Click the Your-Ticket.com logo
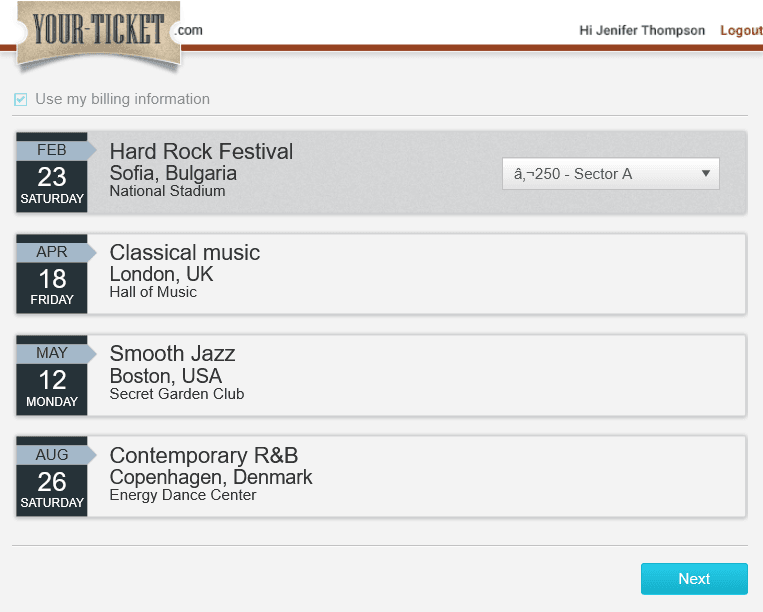The width and height of the screenshot is (763, 612). coord(108,33)
